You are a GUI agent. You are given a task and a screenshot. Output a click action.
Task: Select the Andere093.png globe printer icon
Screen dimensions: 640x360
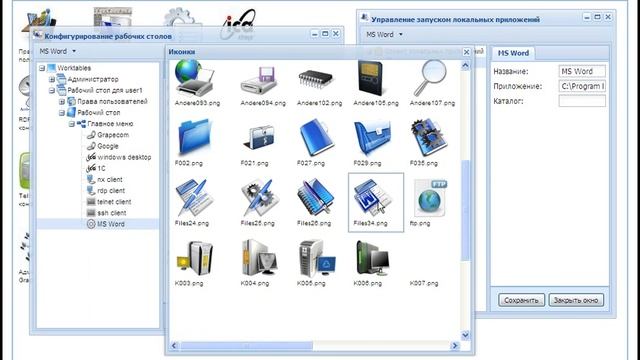[x=194, y=78]
